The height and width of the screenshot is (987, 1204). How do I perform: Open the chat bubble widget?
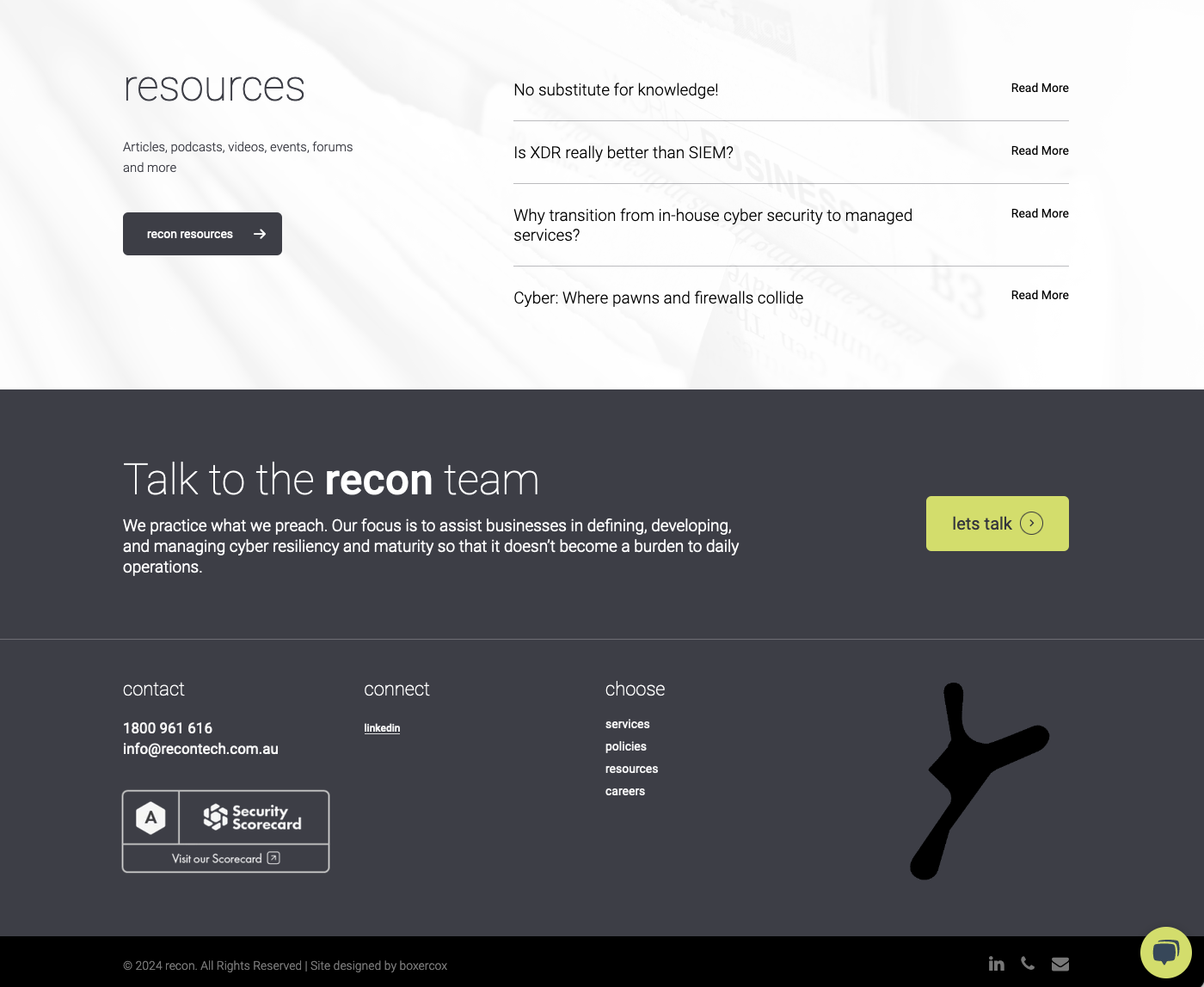pyautogui.click(x=1165, y=953)
